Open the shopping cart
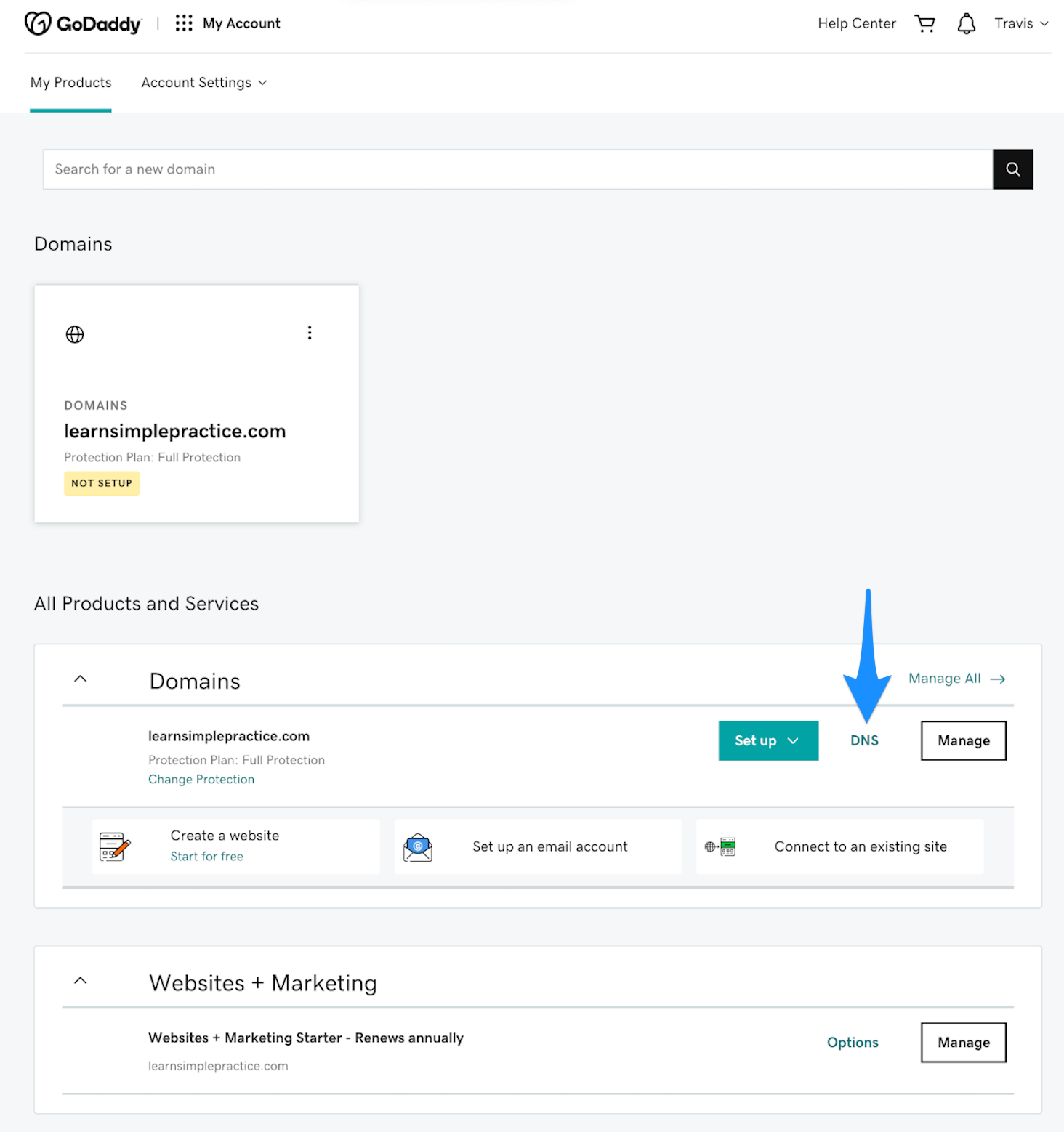The height and width of the screenshot is (1132, 1064). [924, 23]
